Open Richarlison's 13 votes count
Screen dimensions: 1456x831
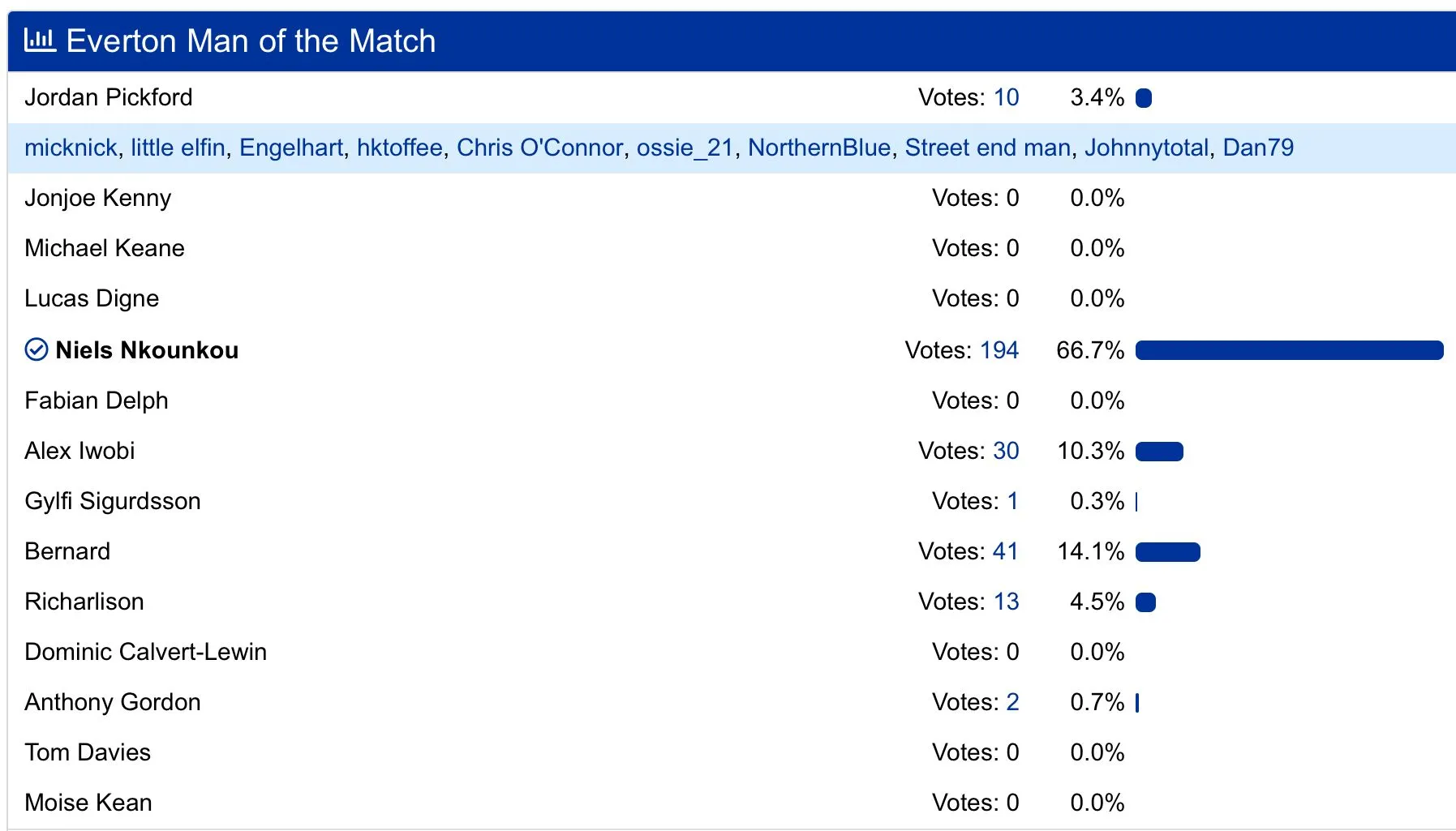(x=1006, y=602)
